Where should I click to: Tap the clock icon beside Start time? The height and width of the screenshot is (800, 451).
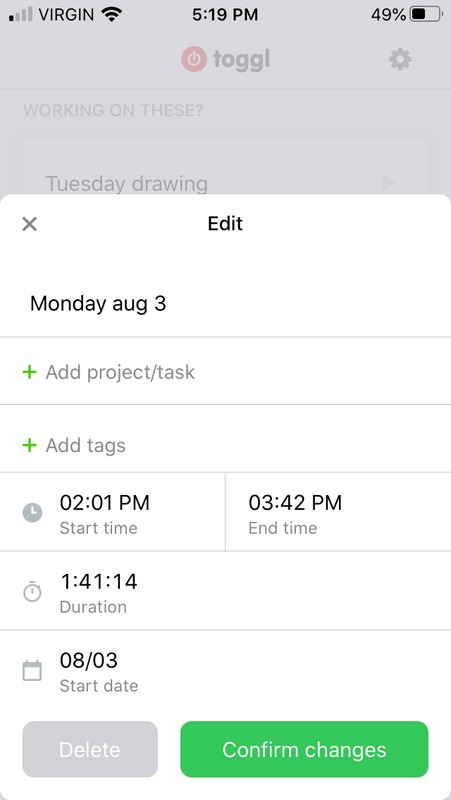click(32, 512)
